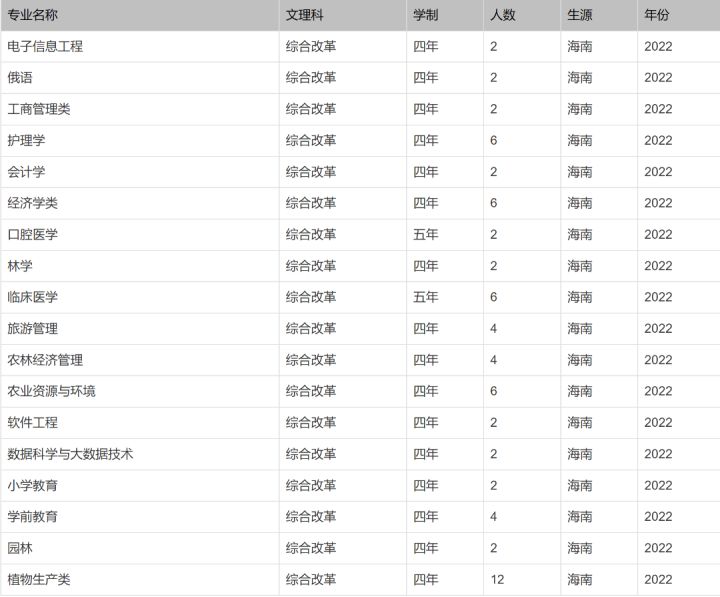The height and width of the screenshot is (597, 720).
Task: Click the 学制 column header
Action: tap(426, 15)
